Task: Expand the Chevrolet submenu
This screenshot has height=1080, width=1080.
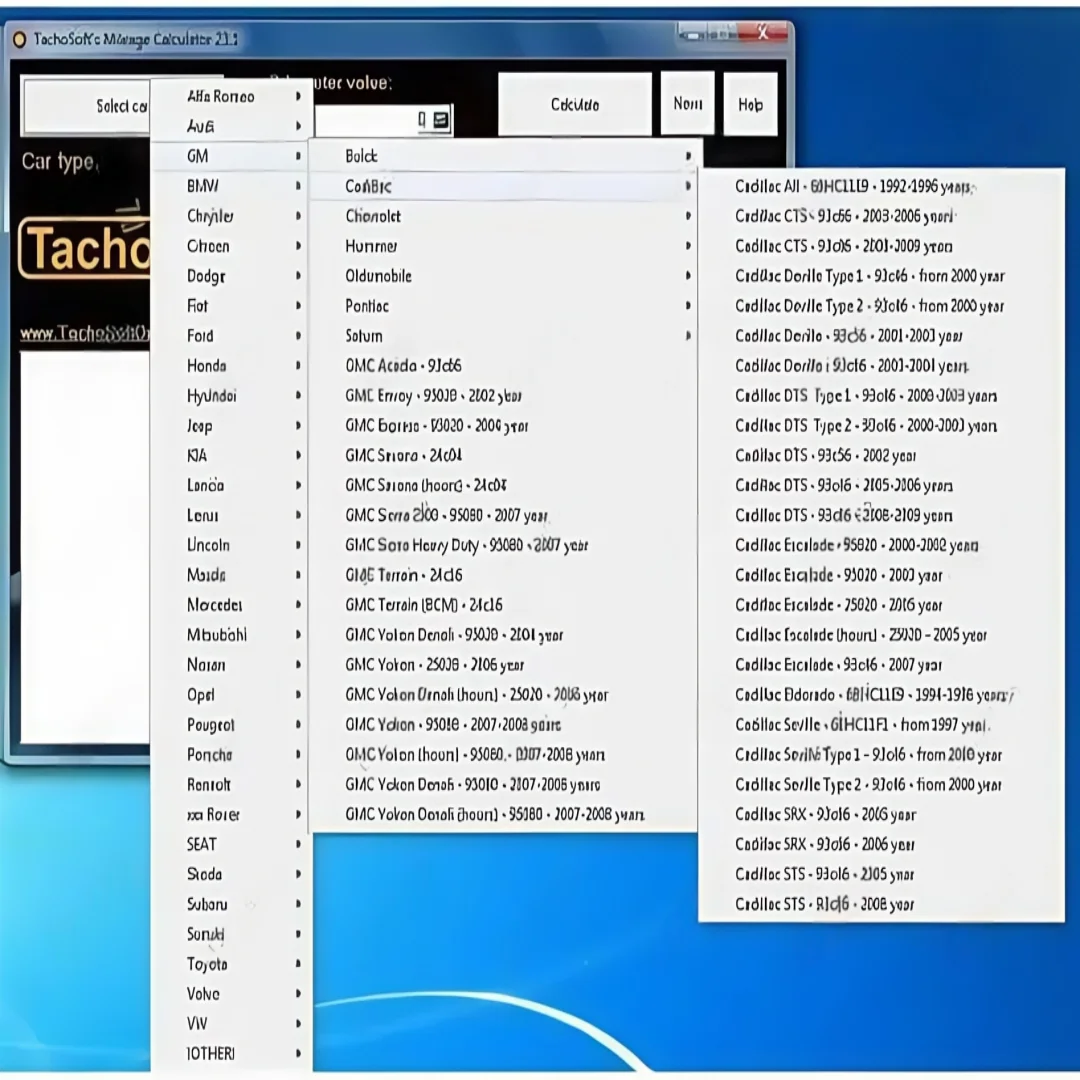Action: [503, 216]
